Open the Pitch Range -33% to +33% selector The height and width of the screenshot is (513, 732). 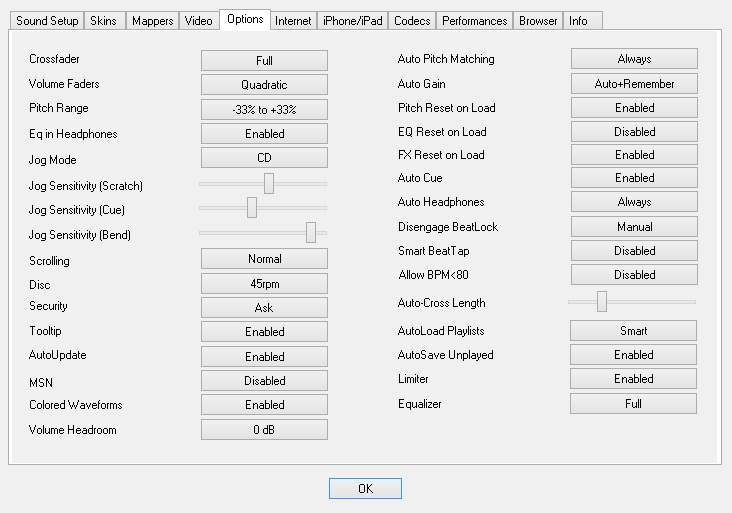click(264, 110)
